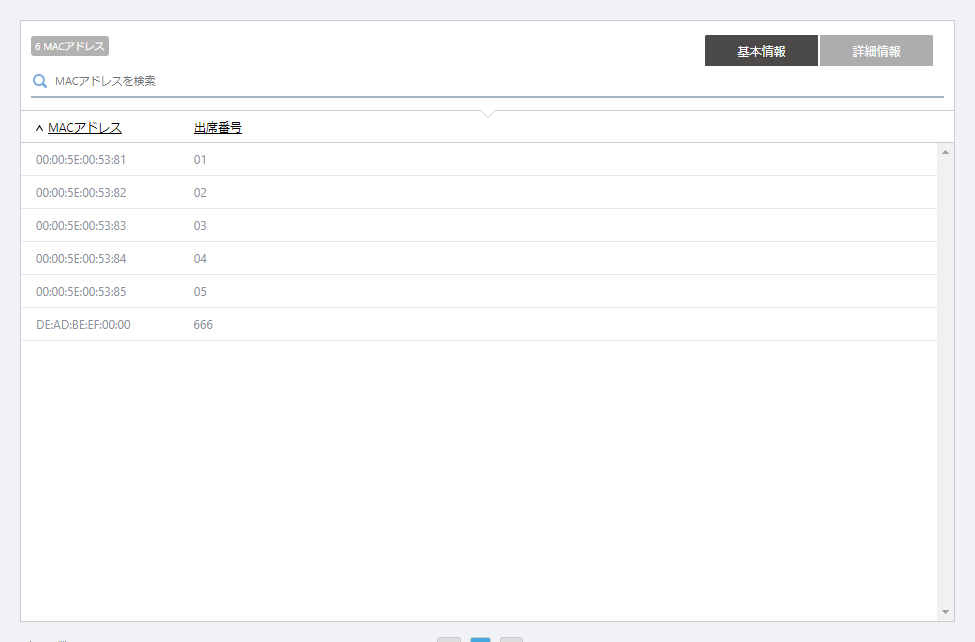Select MAC address DE:AD:BE:EF:00:00
Screen dimensions: 975x642
click(83, 325)
